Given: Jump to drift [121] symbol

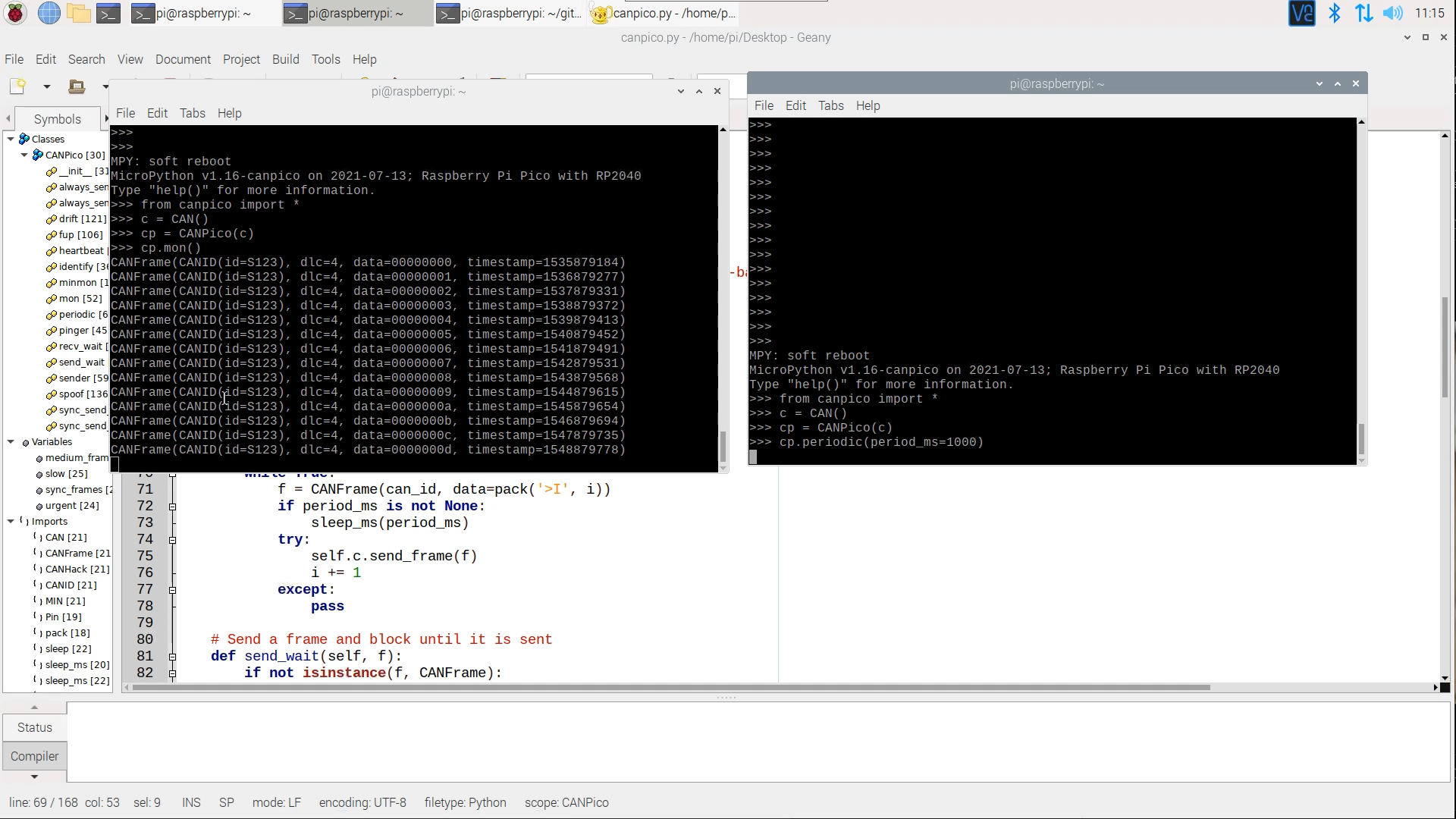Looking at the screenshot, I should [83, 218].
